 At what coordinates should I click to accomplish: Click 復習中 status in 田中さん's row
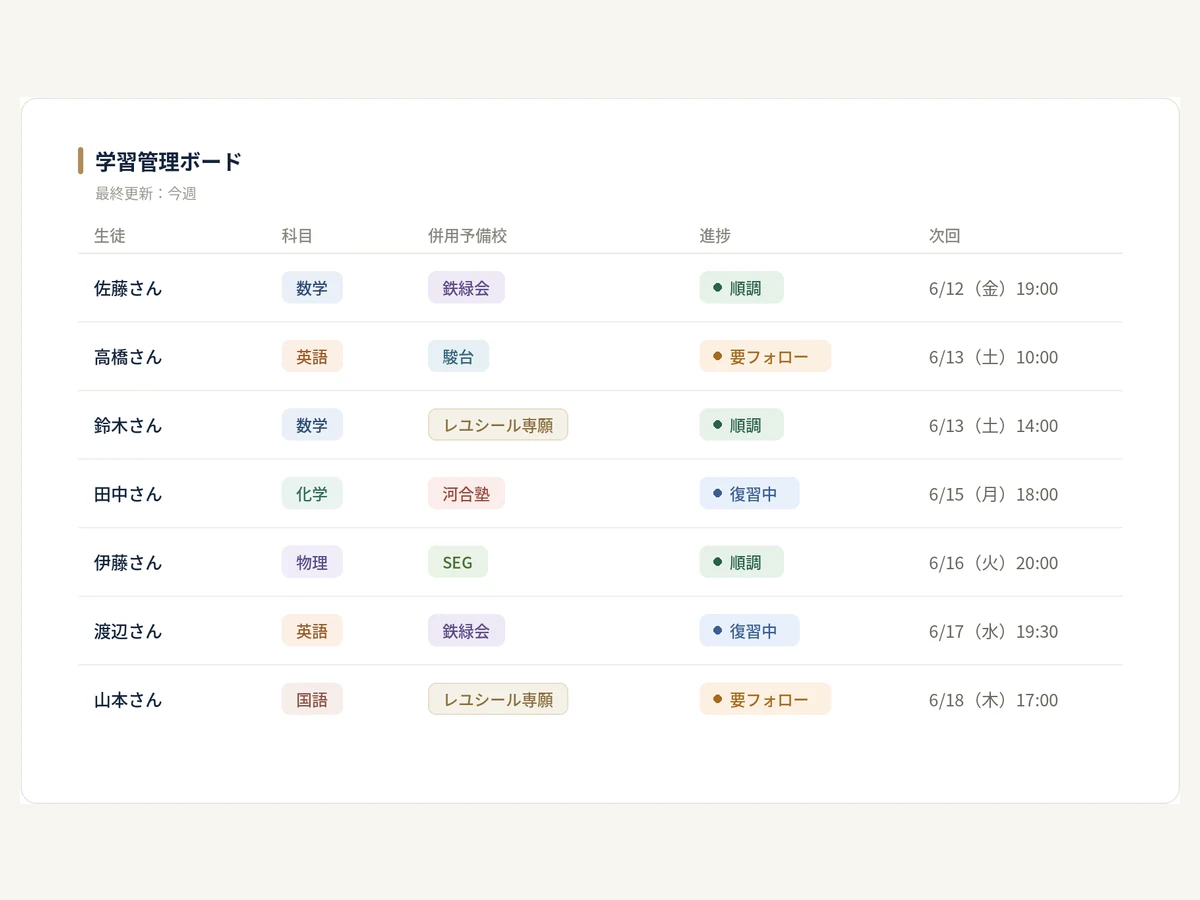click(x=749, y=494)
